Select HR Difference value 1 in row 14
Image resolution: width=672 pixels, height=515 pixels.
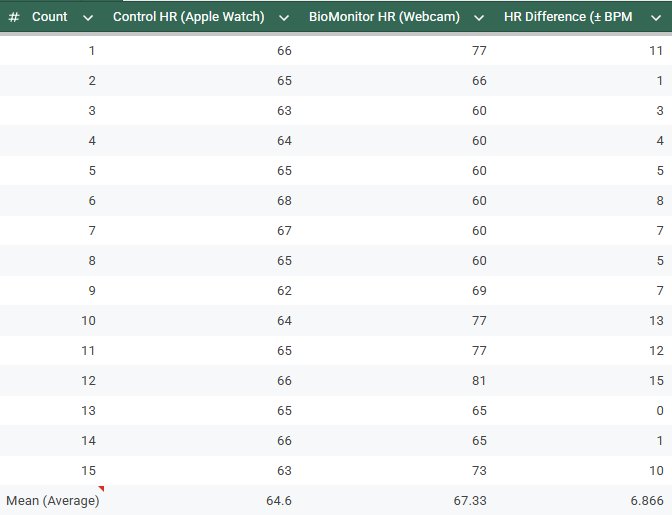point(660,440)
